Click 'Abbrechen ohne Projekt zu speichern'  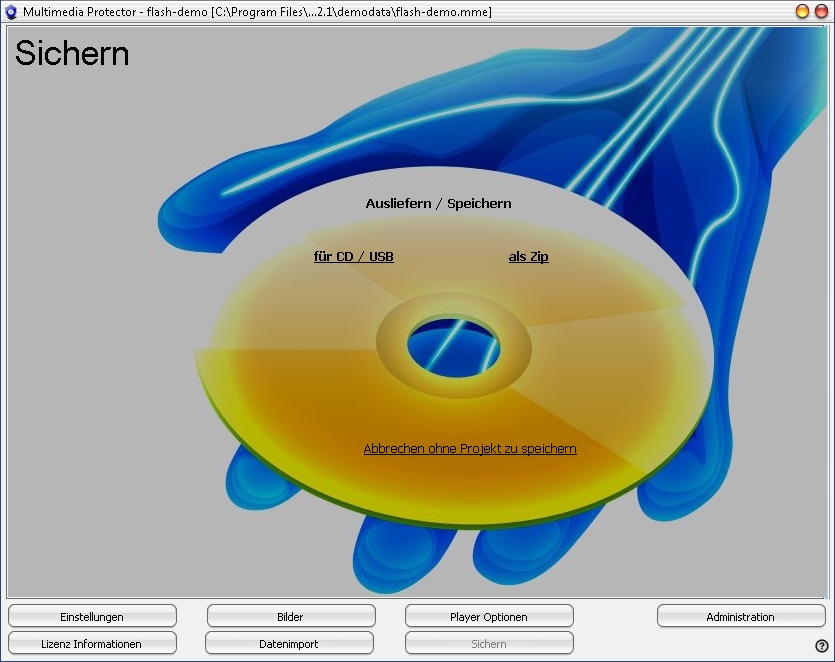coord(470,449)
